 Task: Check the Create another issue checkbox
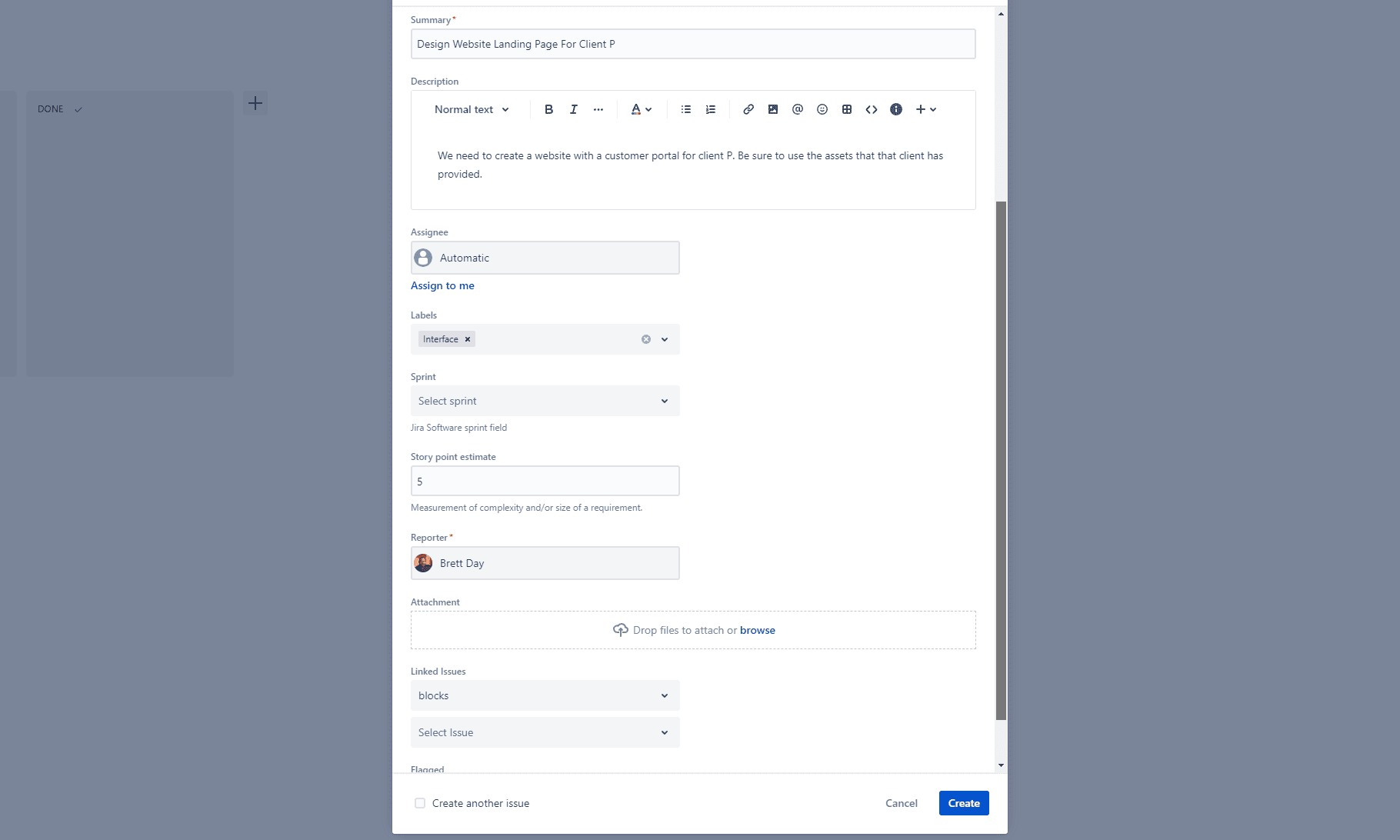[420, 803]
